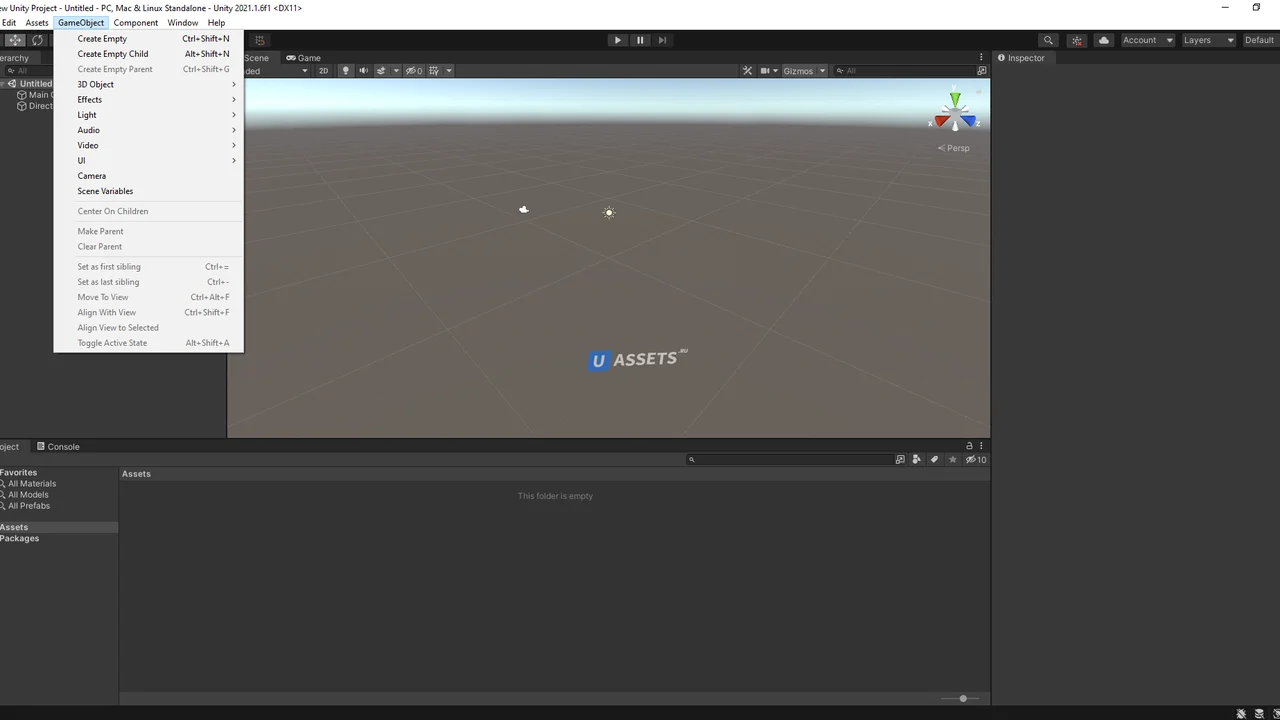Expand the UI submenu
This screenshot has width=1280, height=720.
pyautogui.click(x=148, y=161)
